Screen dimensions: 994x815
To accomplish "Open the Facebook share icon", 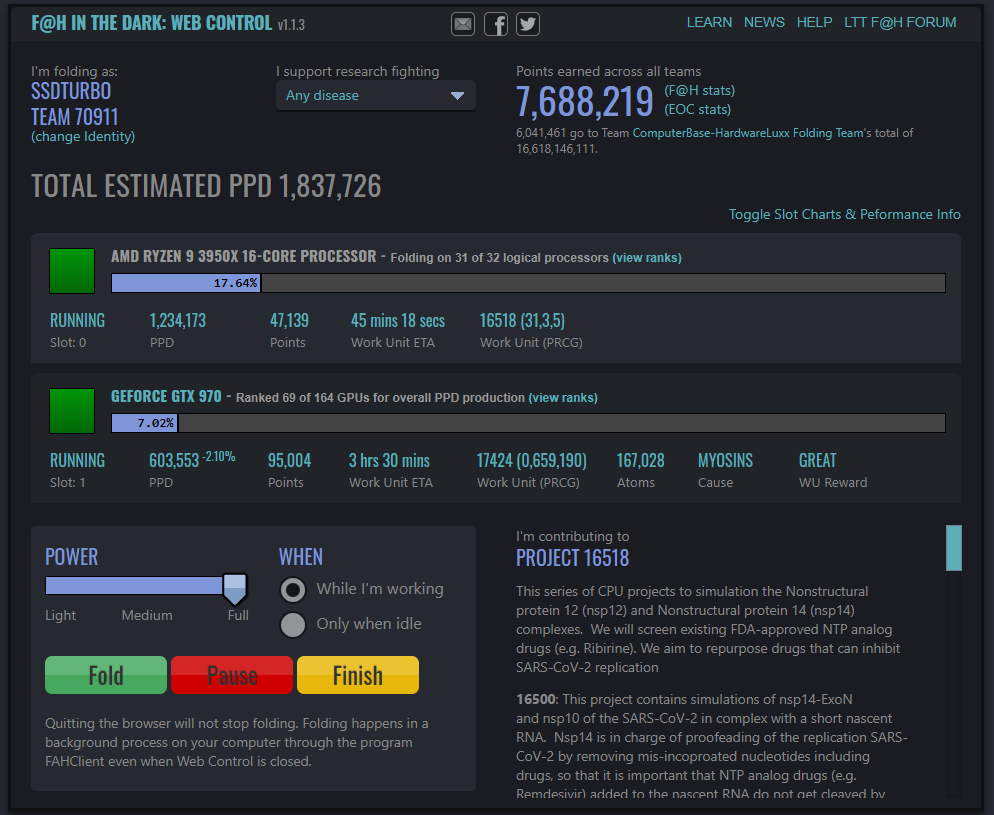I will pyautogui.click(x=496, y=24).
